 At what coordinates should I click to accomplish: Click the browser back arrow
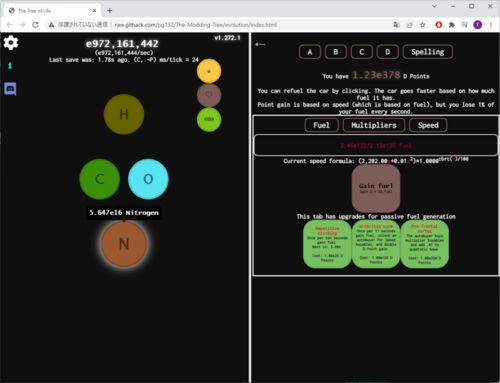9,25
